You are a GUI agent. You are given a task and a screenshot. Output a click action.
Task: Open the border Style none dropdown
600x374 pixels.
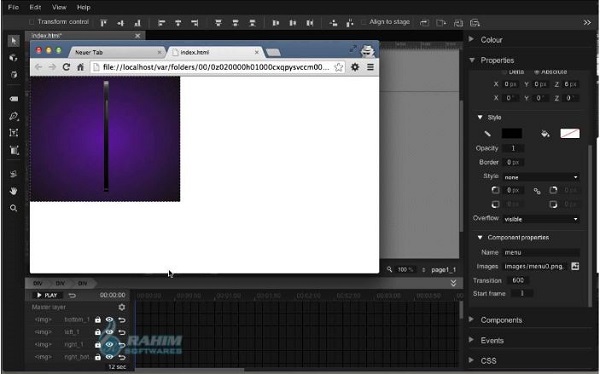pos(541,177)
